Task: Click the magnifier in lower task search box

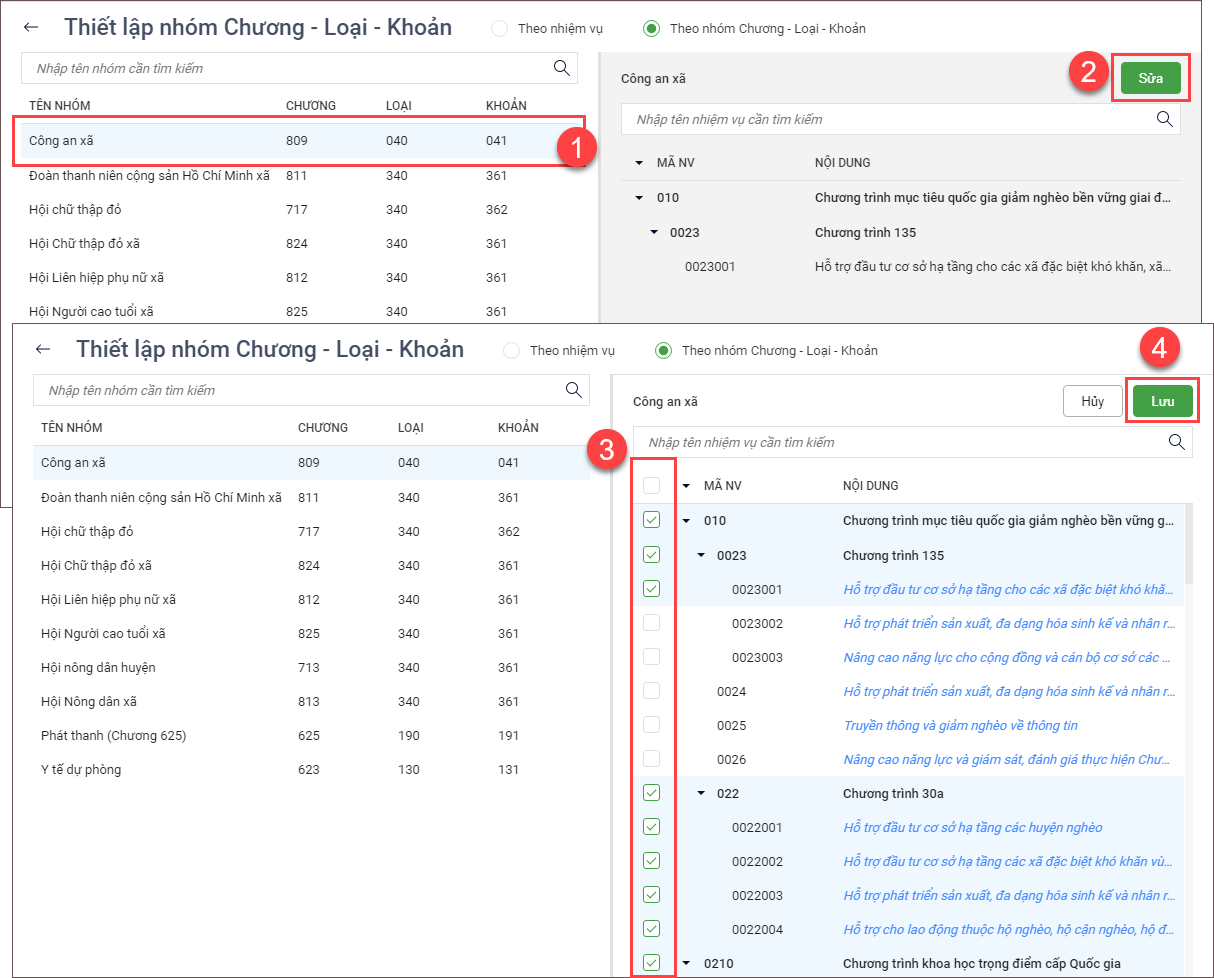Action: tap(1176, 442)
